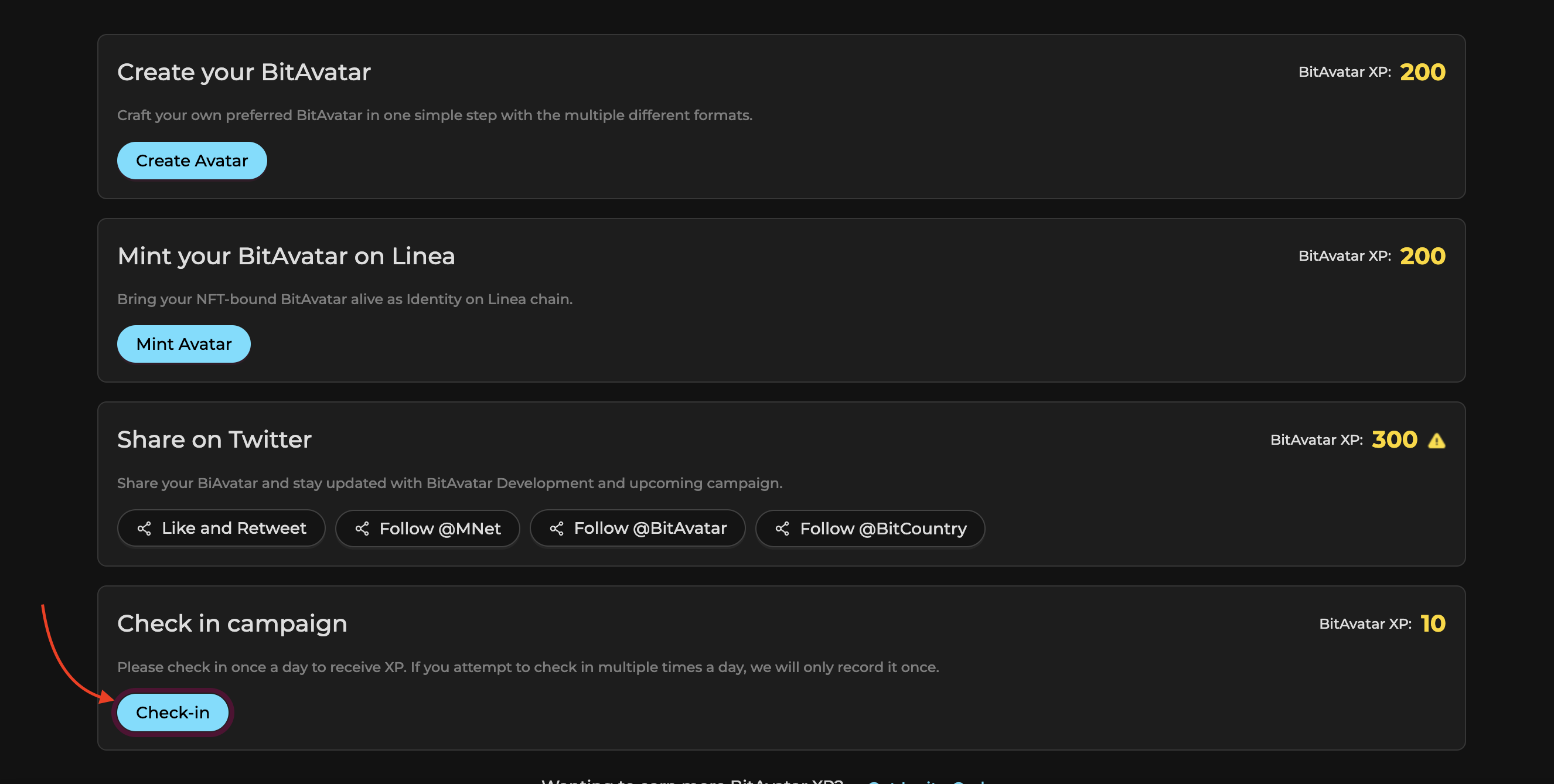Select the Follow @MNet button
1554x784 pixels.
428,529
